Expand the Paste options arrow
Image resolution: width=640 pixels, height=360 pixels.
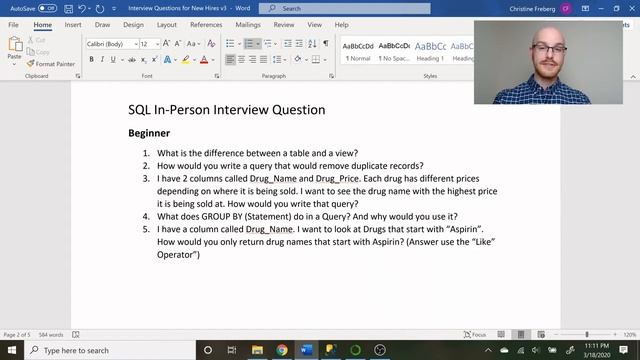tap(14, 64)
